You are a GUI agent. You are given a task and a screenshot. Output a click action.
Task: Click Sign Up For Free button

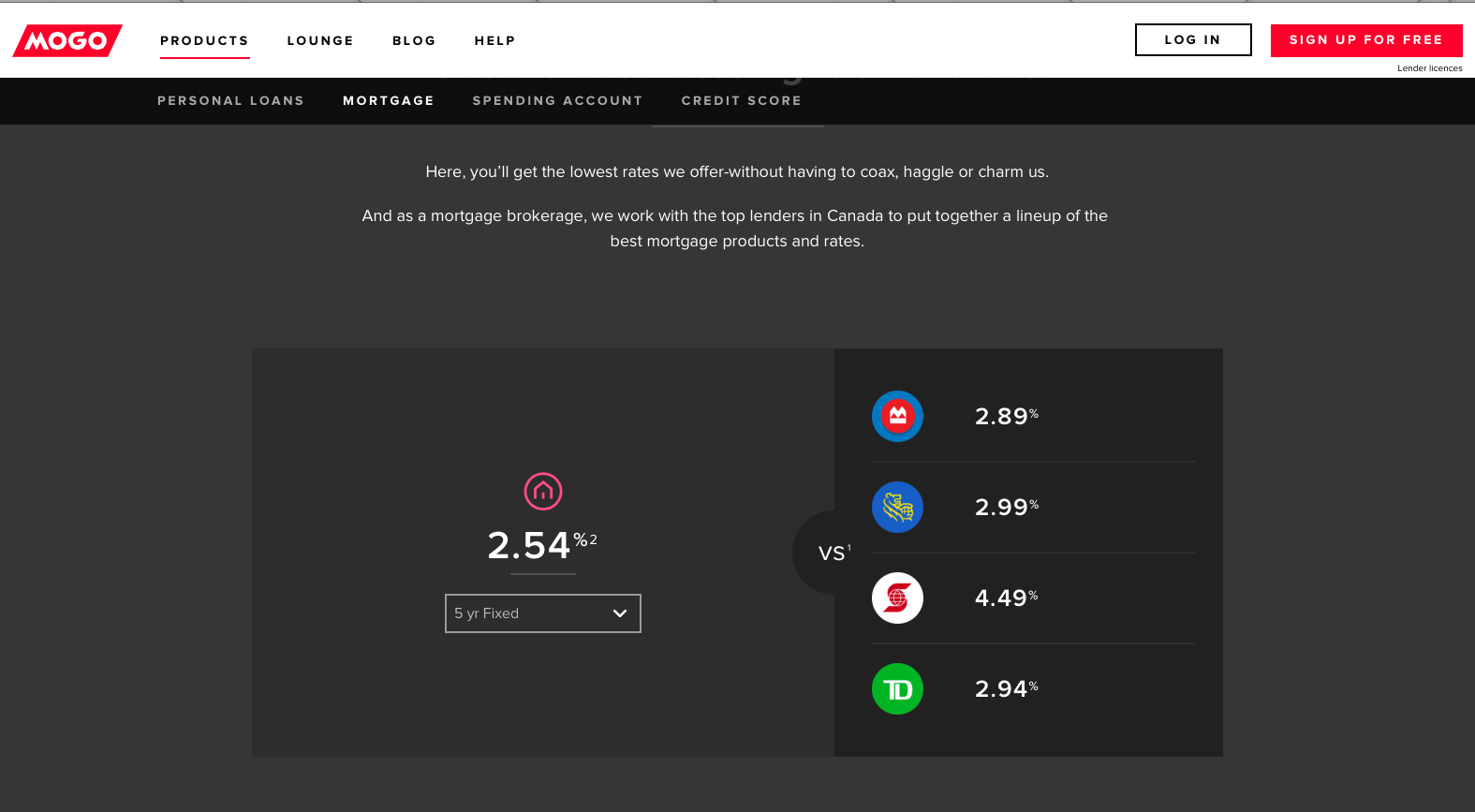coord(1366,40)
